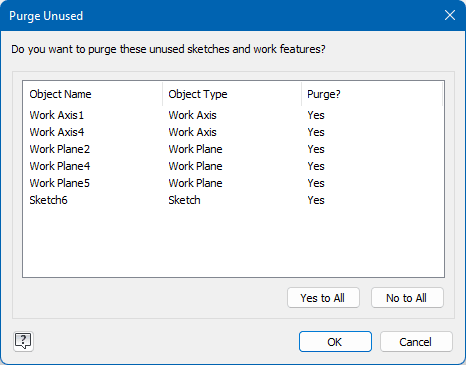466x365 pixels.
Task: Click the Sketch object type cell
Action: [x=184, y=200]
